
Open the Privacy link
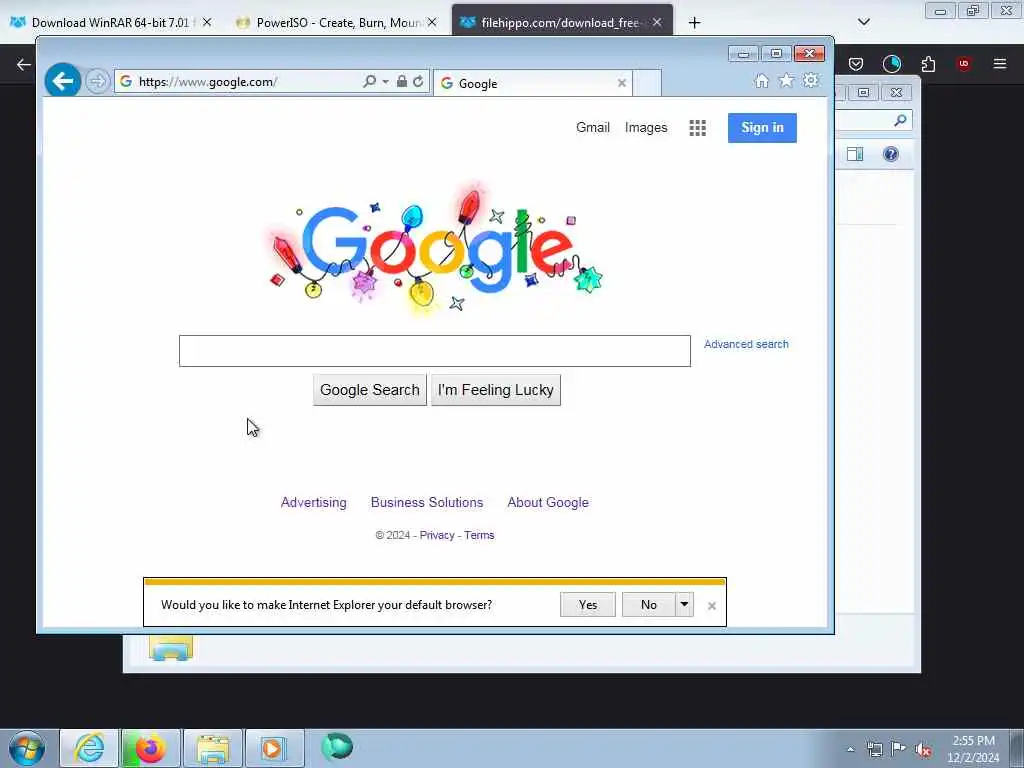(437, 535)
